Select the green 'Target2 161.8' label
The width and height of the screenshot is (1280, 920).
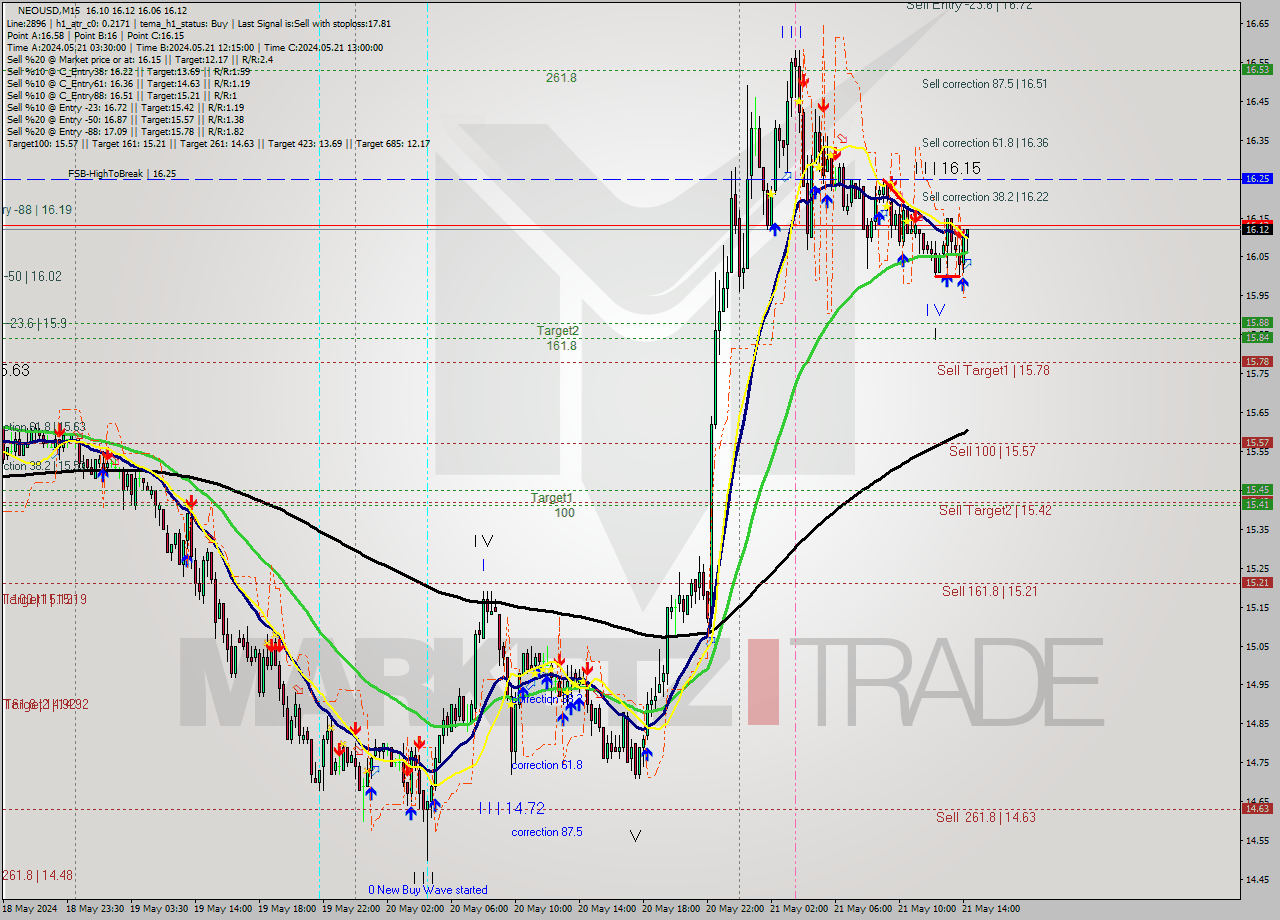click(x=558, y=338)
